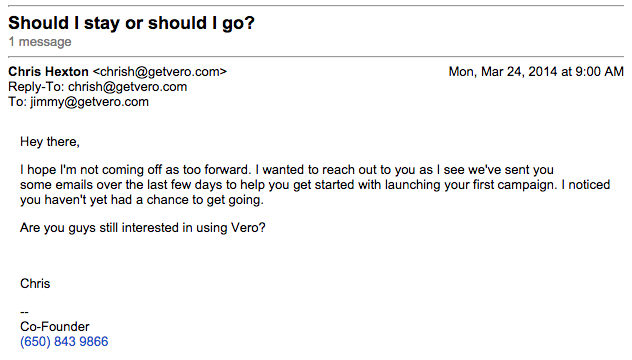Image resolution: width=632 pixels, height=360 pixels.
Task: Click the subject 'Should I stay or should I go?'
Action: [131, 23]
